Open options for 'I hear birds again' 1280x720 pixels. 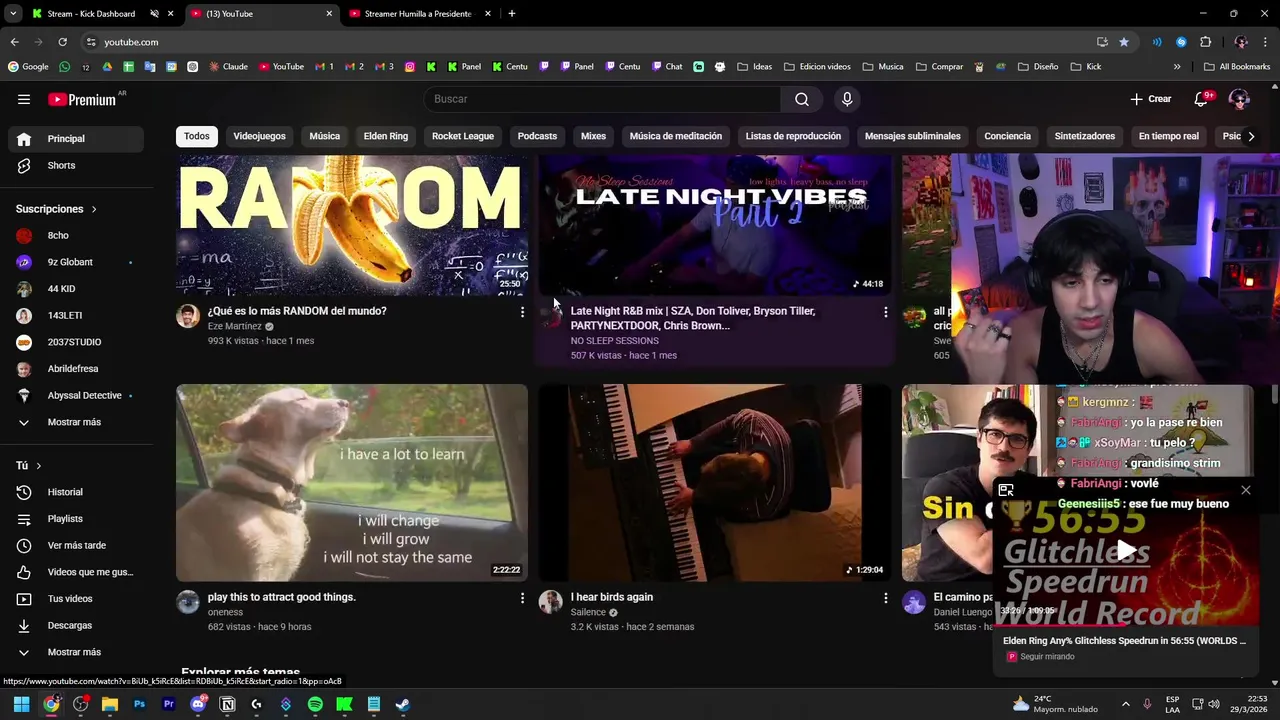[x=885, y=598]
